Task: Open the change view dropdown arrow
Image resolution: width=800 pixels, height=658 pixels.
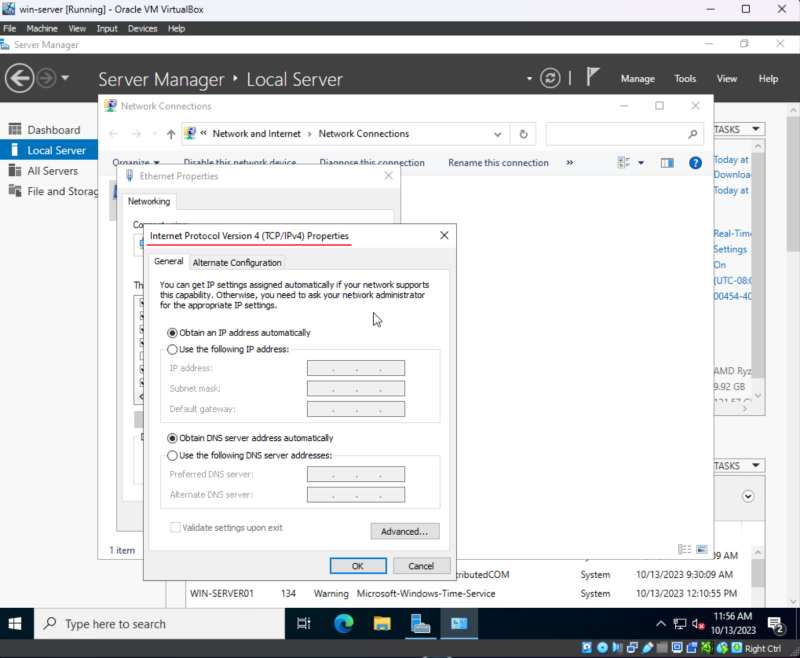Action: pyautogui.click(x=641, y=162)
